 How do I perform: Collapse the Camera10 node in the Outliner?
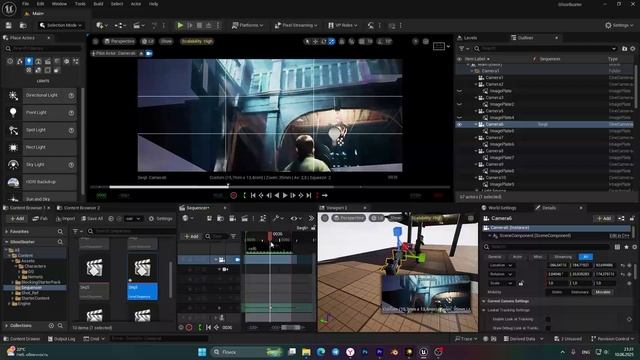pos(476,178)
